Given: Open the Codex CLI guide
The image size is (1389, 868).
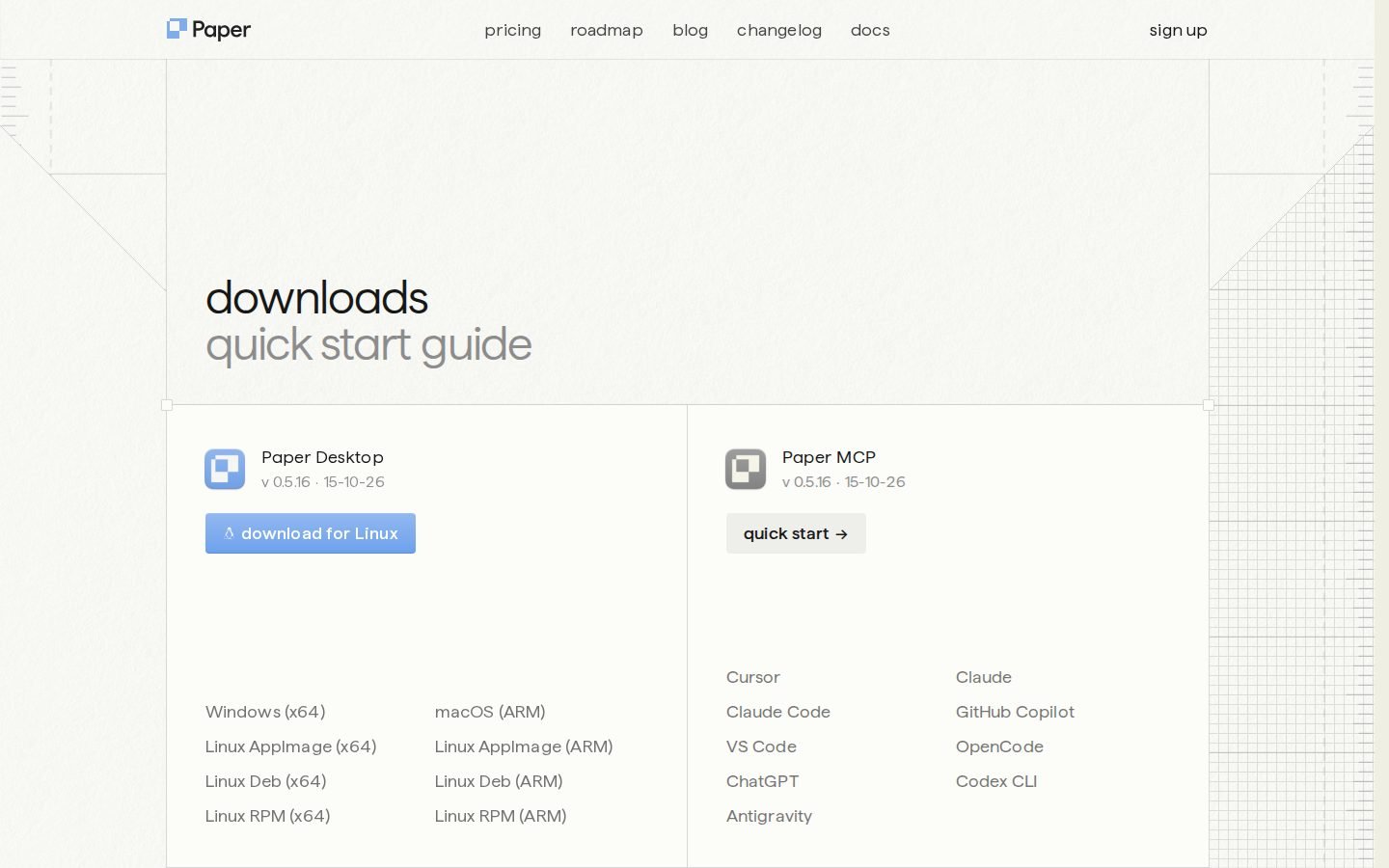Looking at the screenshot, I should pyautogui.click(x=996, y=781).
